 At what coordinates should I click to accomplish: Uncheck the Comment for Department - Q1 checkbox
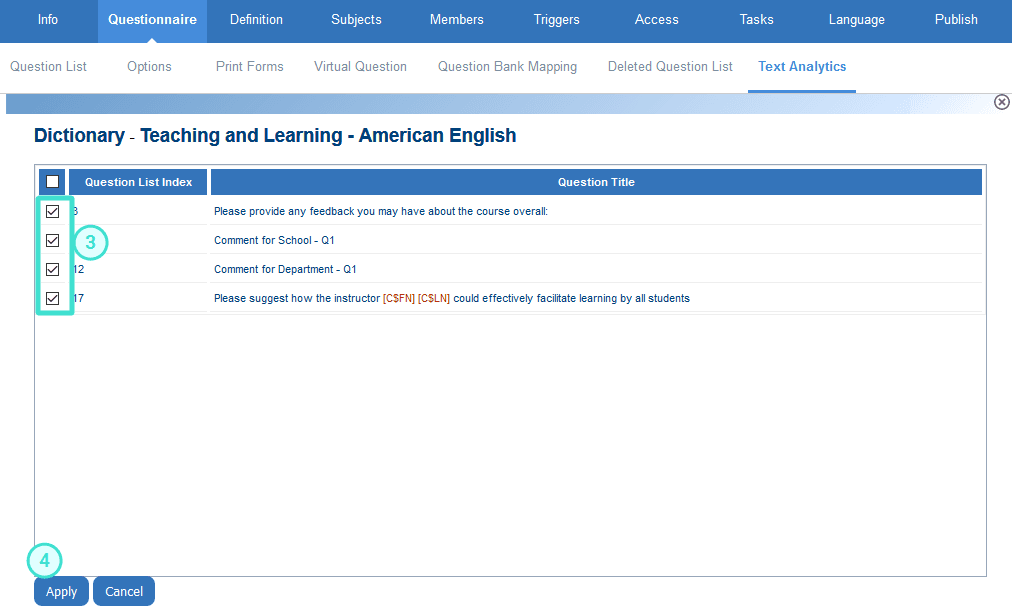(x=54, y=269)
